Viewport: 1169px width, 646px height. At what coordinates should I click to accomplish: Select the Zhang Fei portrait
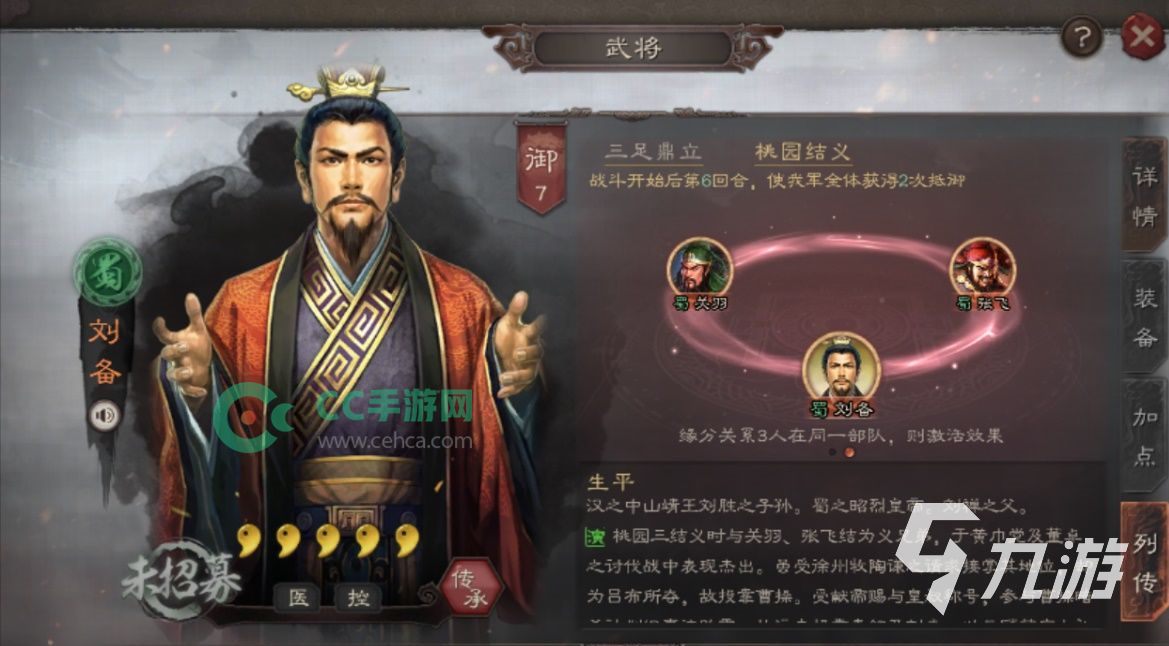pos(982,269)
